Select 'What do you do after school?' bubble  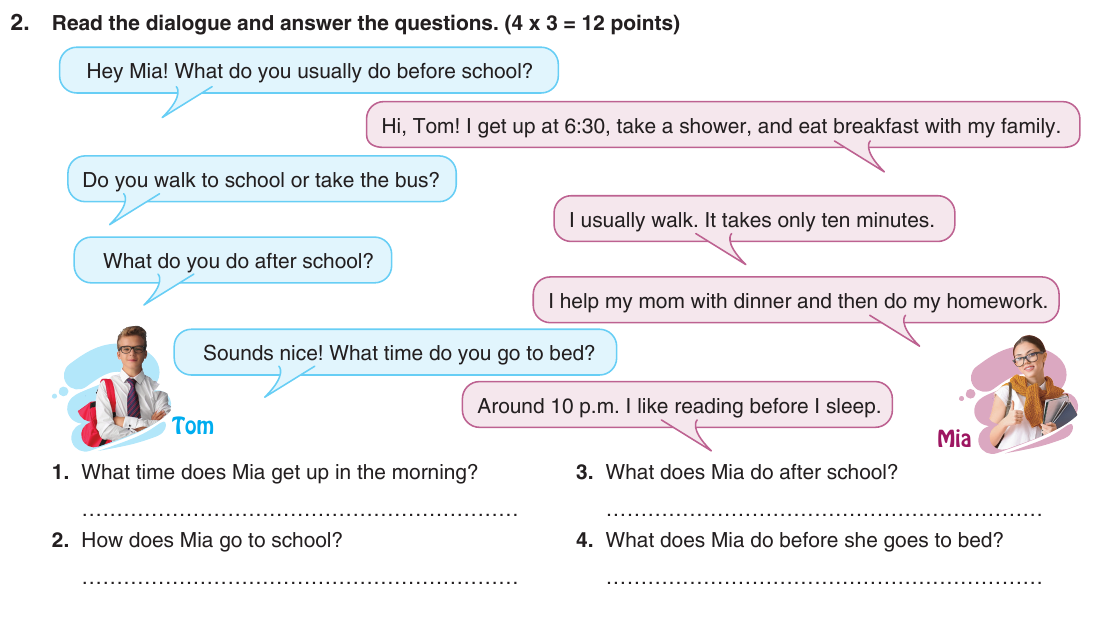click(233, 260)
